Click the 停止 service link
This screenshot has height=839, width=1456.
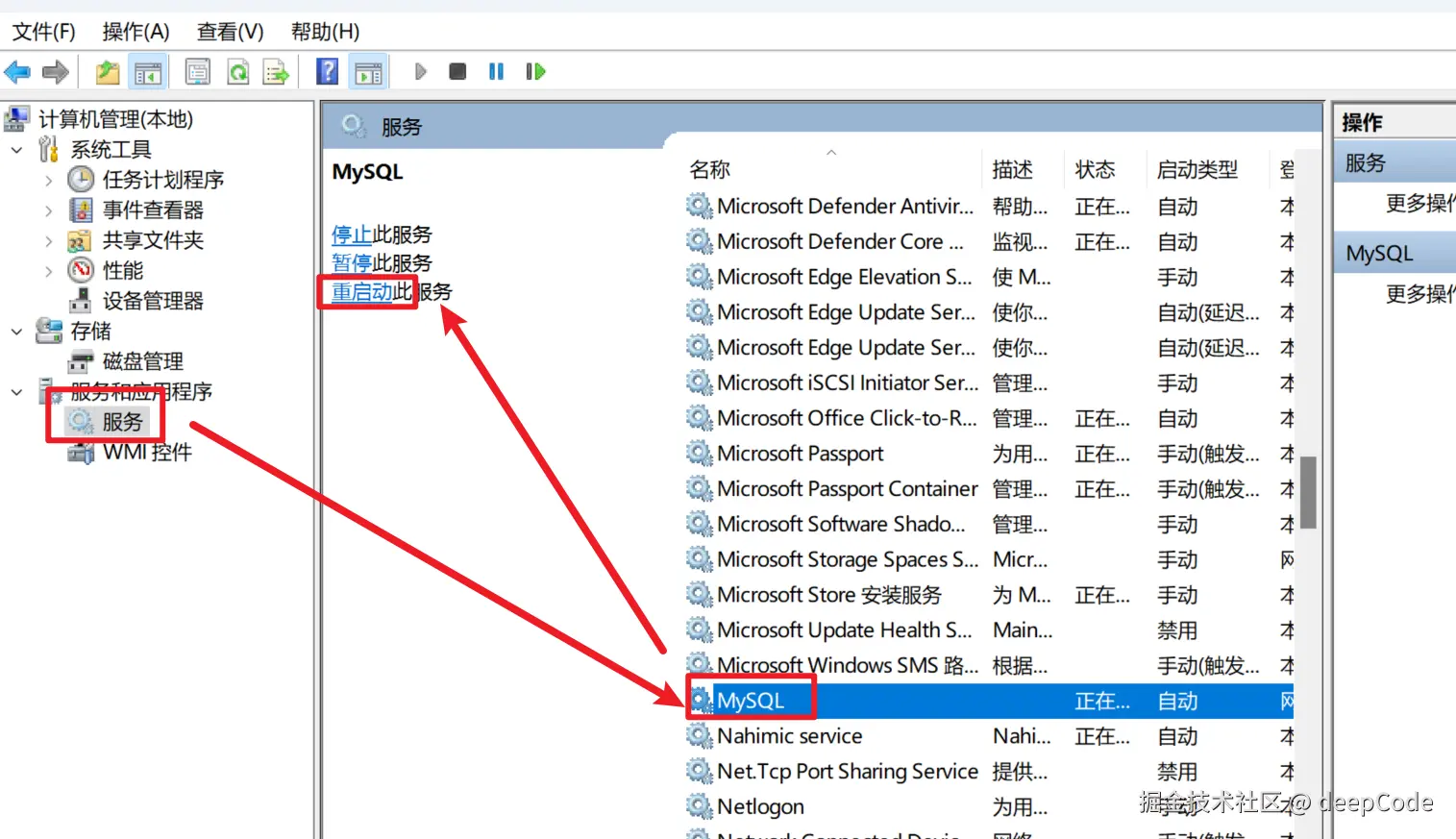pyautogui.click(x=352, y=234)
